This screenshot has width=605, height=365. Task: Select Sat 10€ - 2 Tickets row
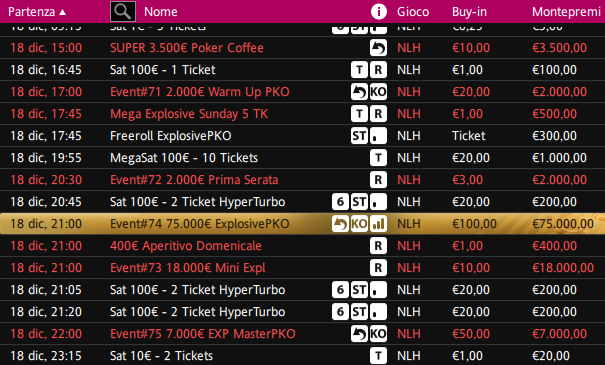coord(302,355)
